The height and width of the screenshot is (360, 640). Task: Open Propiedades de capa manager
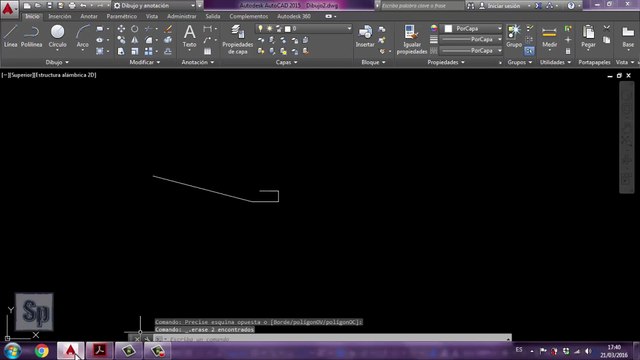pos(238,39)
